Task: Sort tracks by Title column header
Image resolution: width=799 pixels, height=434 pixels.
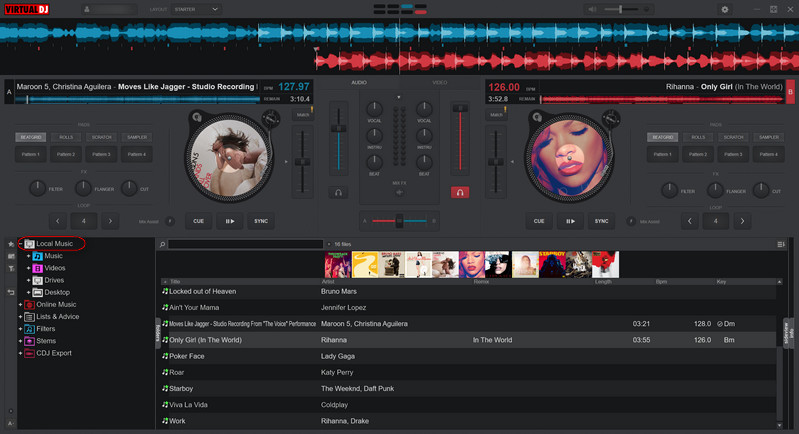Action: pyautogui.click(x=175, y=282)
